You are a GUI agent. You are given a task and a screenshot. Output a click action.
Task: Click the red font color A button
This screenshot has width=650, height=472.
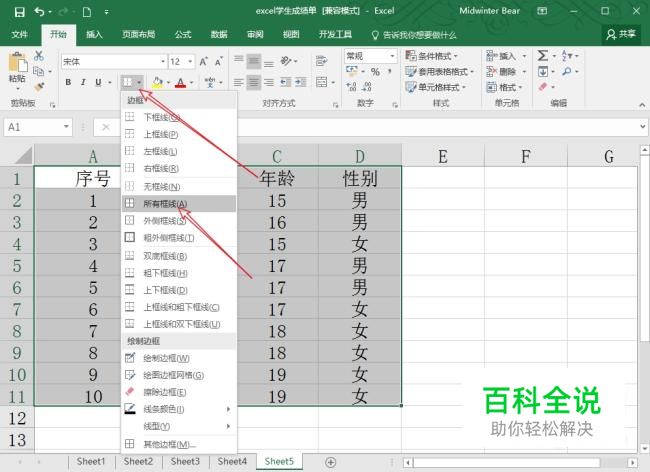pyautogui.click(x=180, y=82)
